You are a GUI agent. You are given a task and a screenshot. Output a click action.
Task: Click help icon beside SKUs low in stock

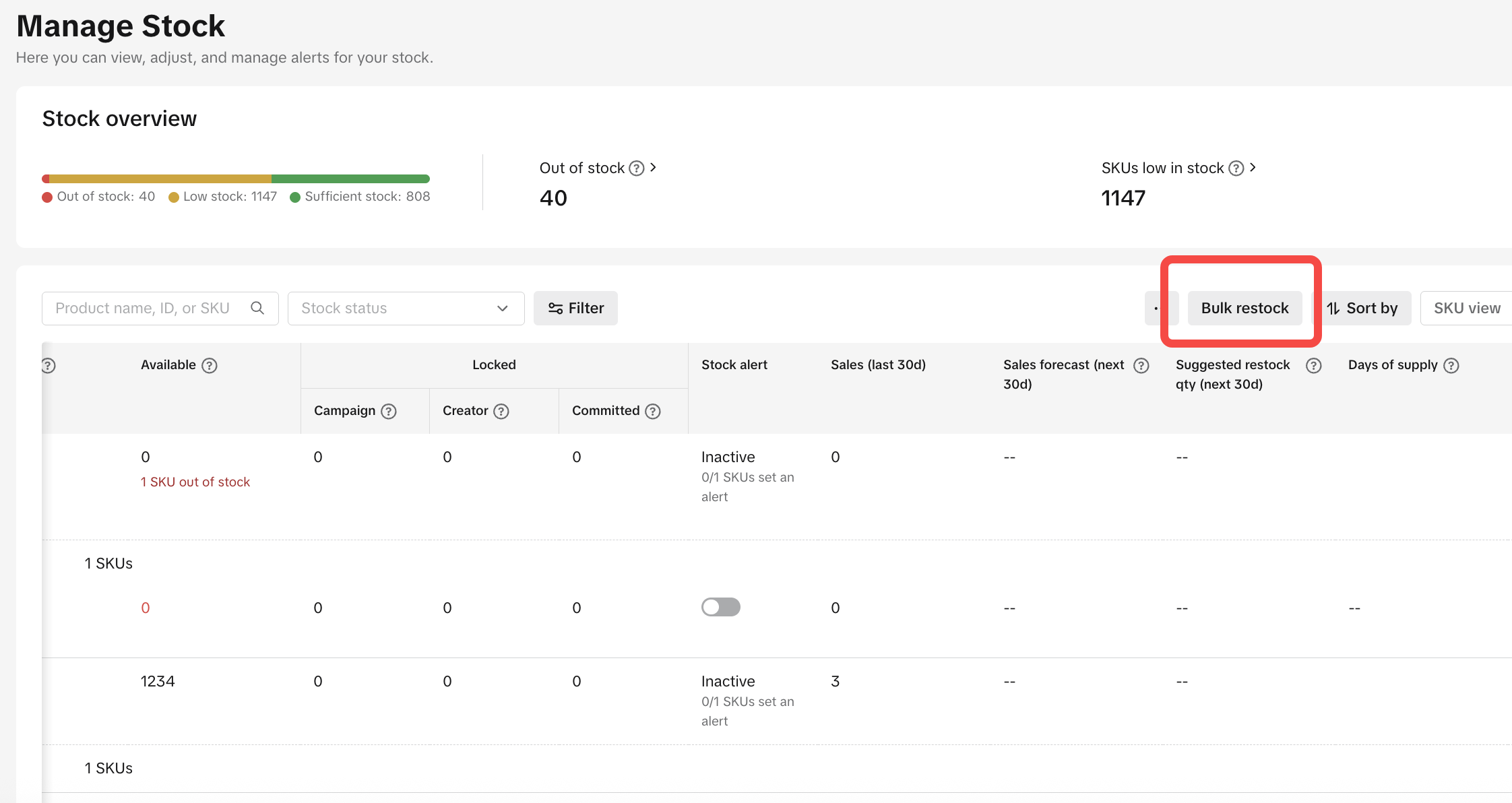pos(1236,168)
